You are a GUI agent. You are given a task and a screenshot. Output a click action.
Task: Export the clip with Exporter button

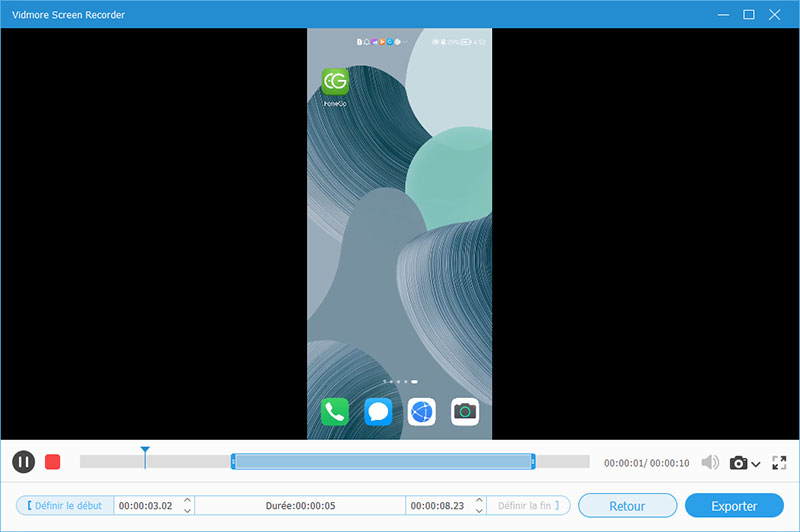coord(734,506)
